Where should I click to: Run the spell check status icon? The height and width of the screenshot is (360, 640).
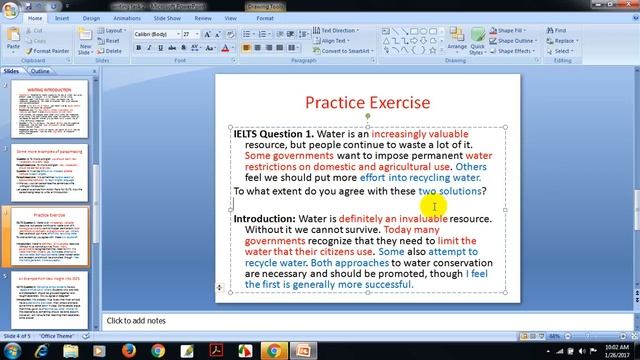pyautogui.click(x=86, y=336)
